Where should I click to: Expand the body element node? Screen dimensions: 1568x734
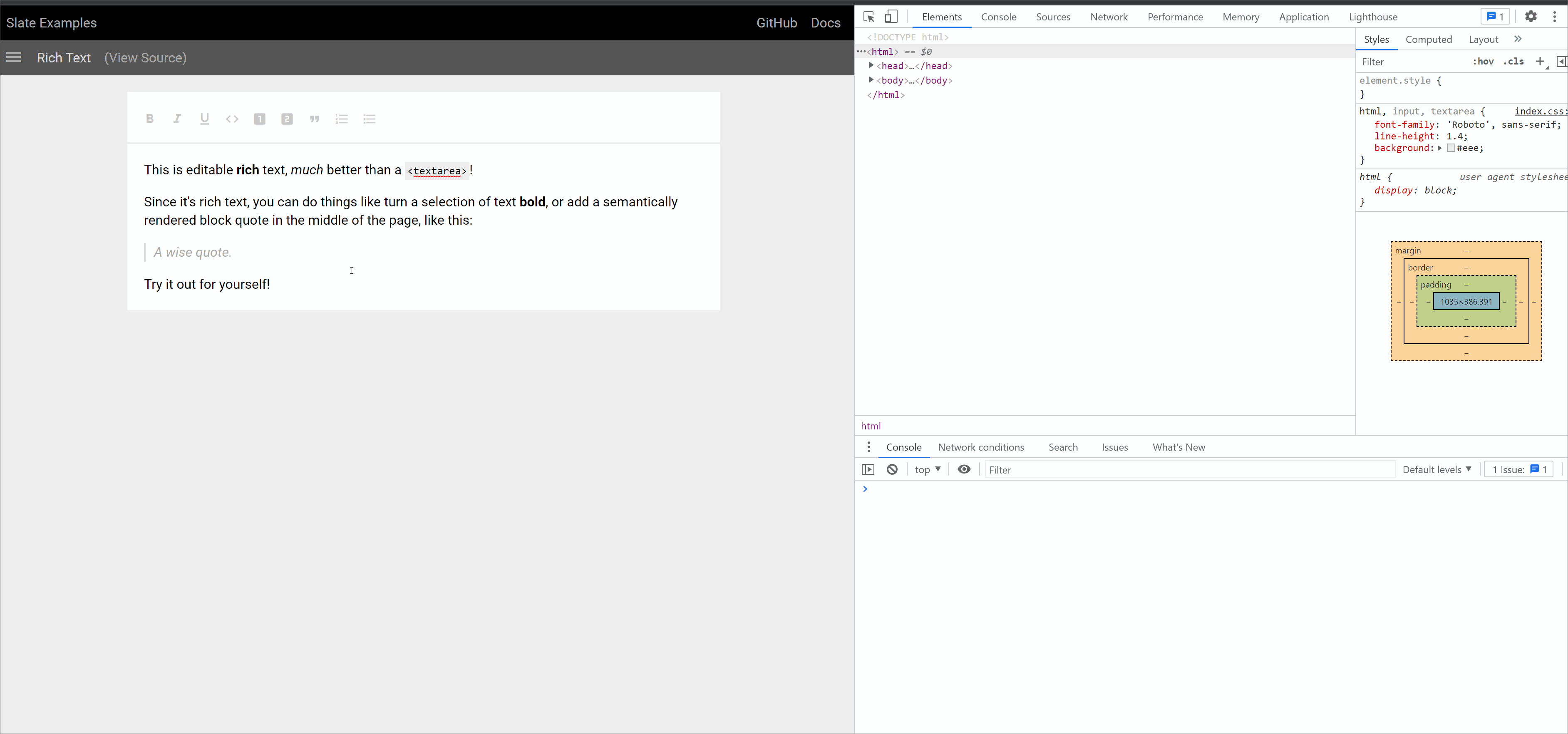click(871, 80)
